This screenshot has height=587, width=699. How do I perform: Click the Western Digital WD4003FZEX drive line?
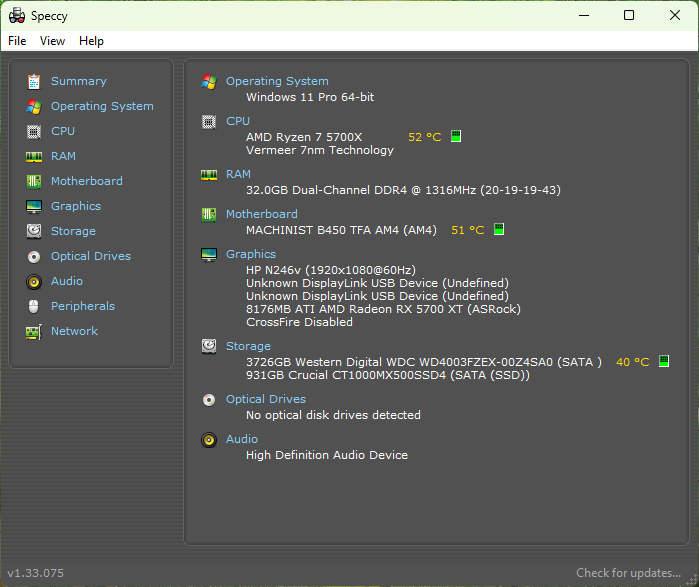point(424,362)
